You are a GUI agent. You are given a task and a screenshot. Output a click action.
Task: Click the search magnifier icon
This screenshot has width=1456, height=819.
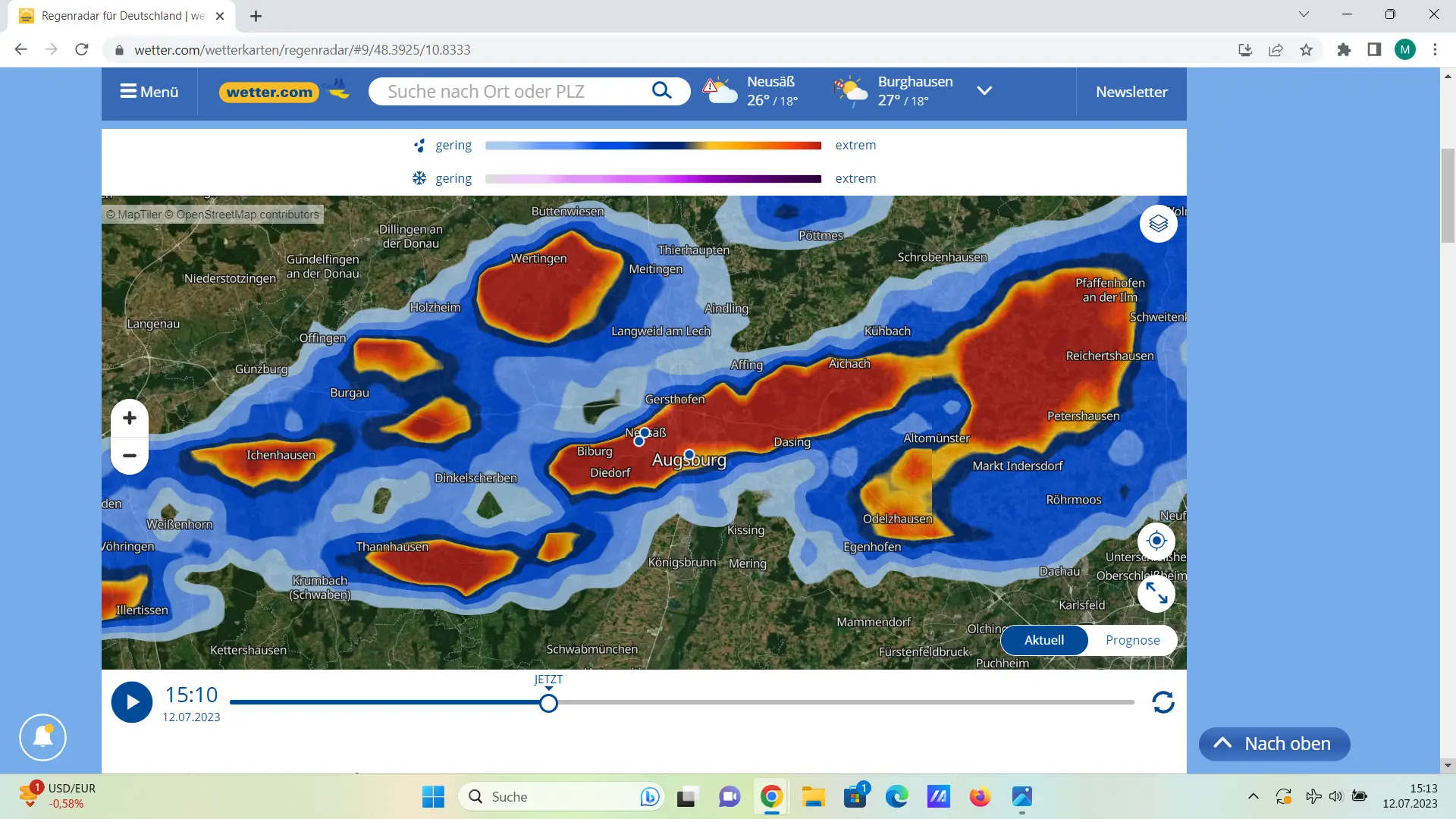pos(661,91)
